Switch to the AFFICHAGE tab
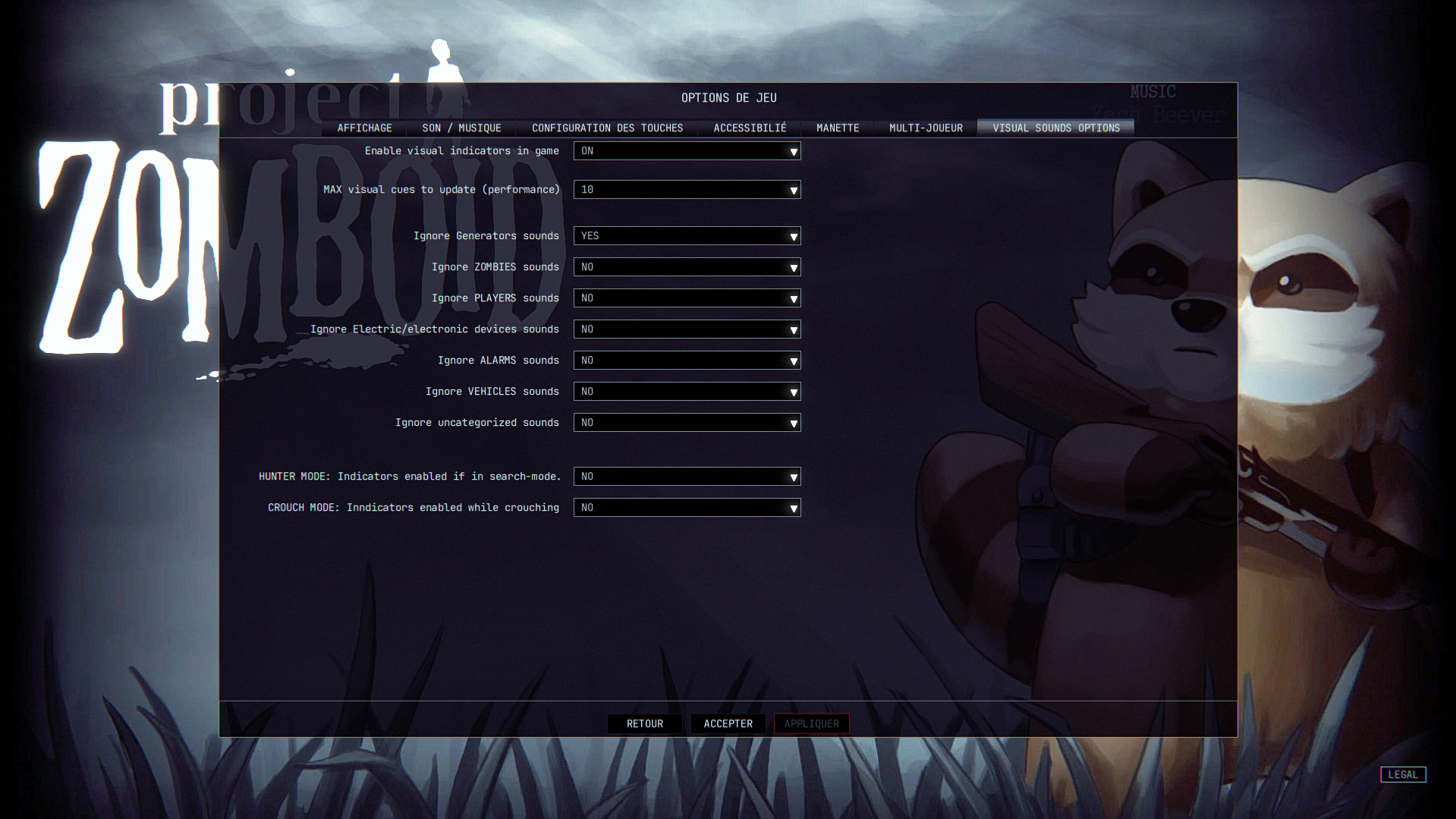 [364, 128]
